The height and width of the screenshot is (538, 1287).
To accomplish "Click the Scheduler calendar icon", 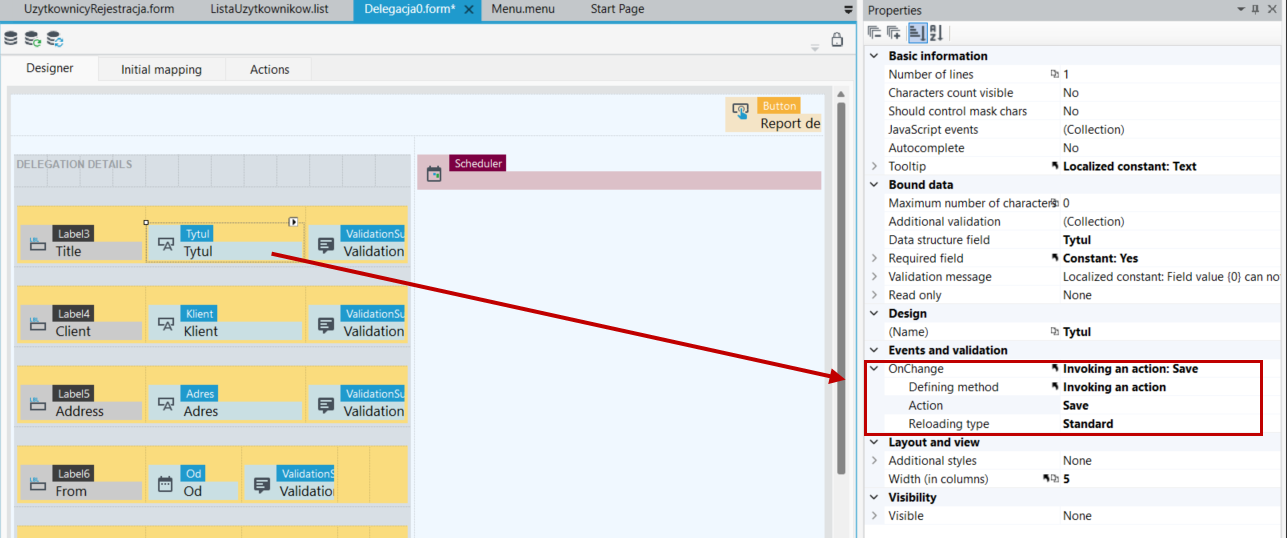I will [x=434, y=174].
